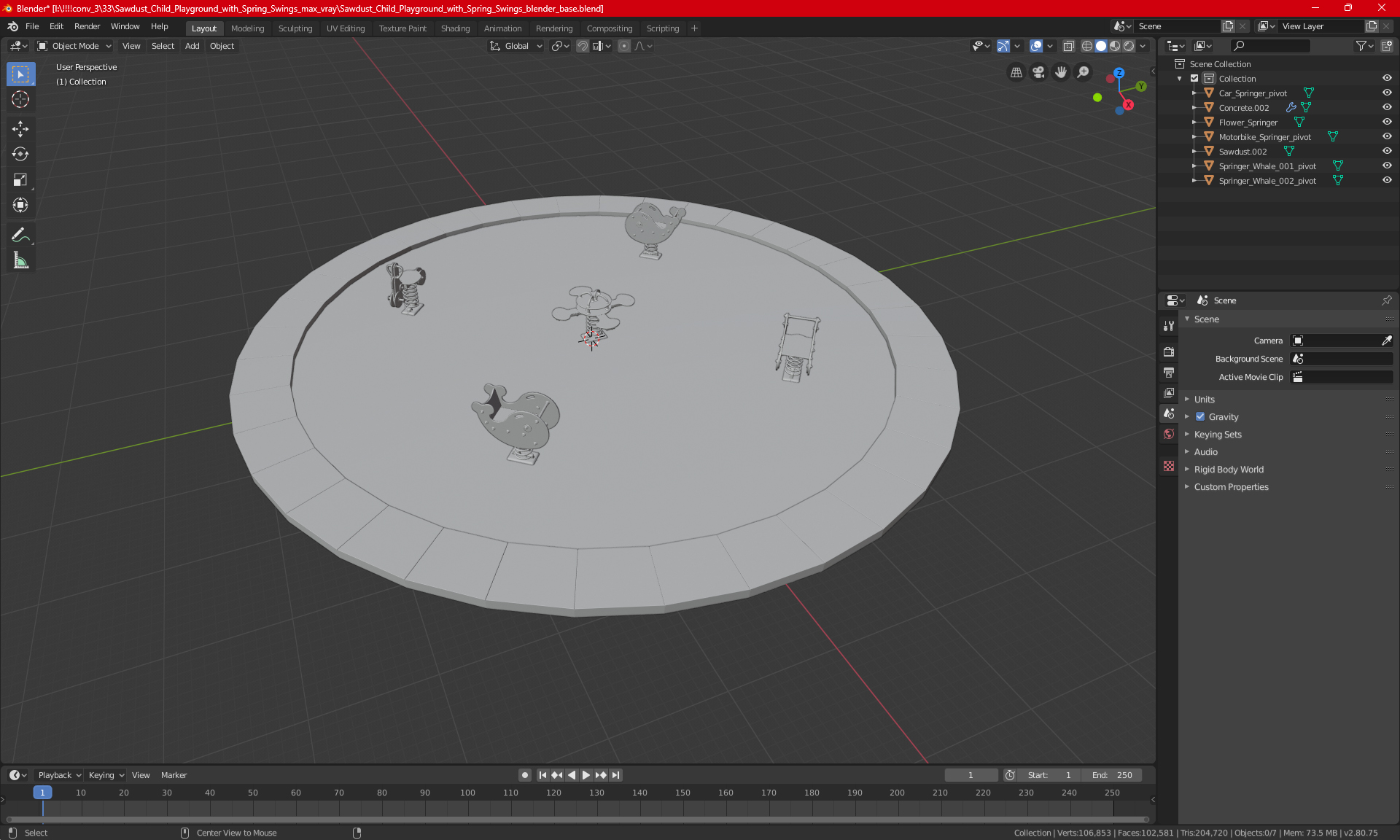Select the Rotate tool
The image size is (1400, 840).
click(x=20, y=154)
